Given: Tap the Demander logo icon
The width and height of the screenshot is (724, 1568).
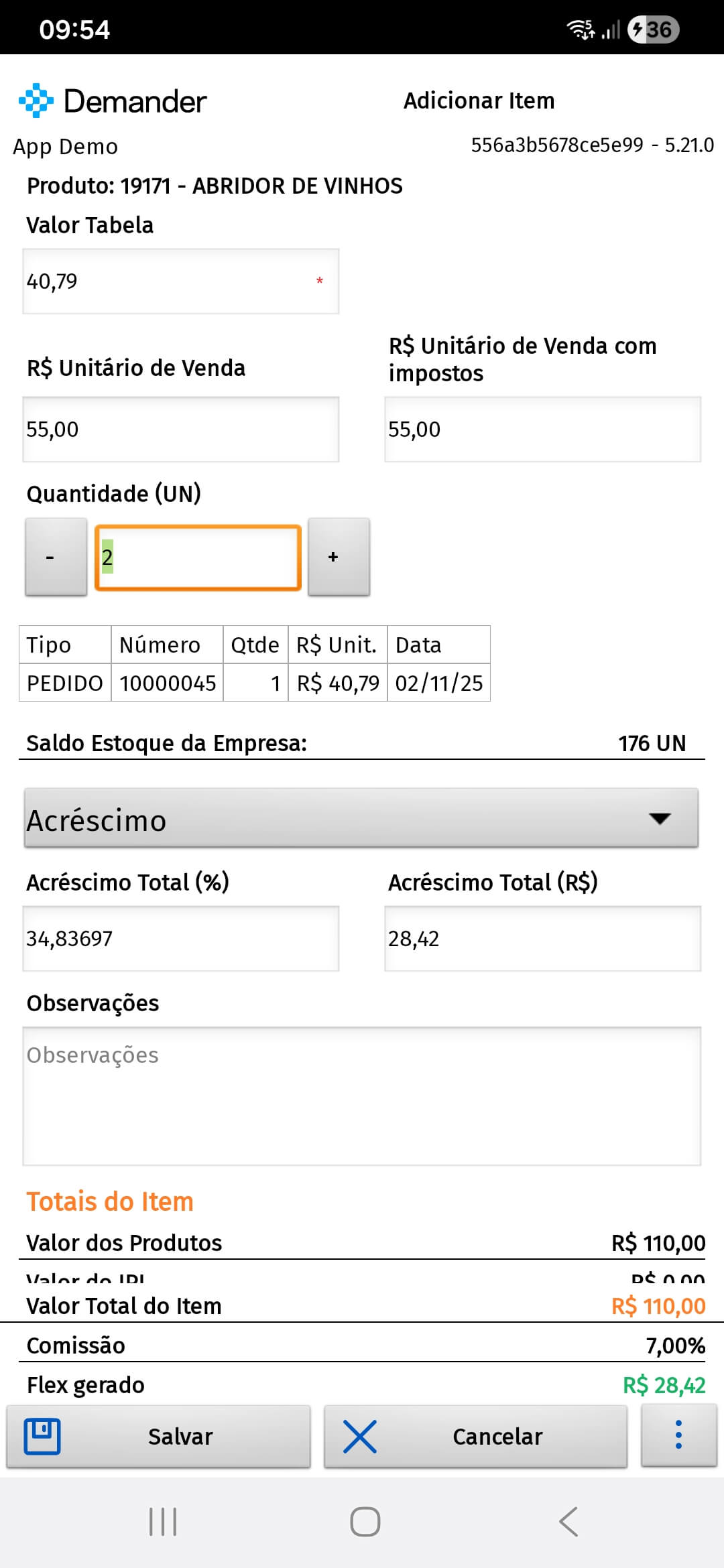Looking at the screenshot, I should (36, 101).
